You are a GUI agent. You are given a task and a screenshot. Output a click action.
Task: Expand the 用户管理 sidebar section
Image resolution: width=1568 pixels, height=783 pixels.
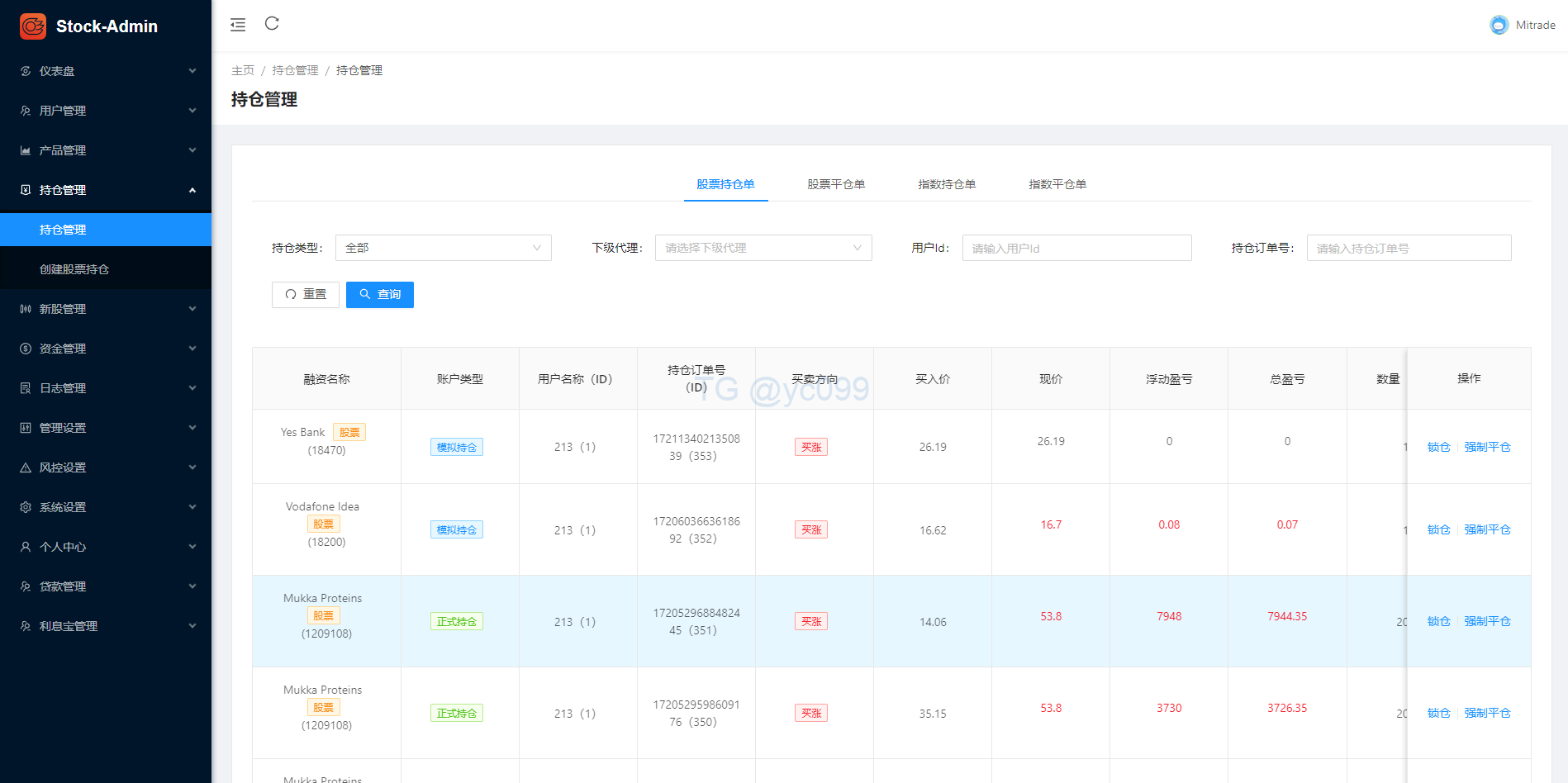pos(106,111)
